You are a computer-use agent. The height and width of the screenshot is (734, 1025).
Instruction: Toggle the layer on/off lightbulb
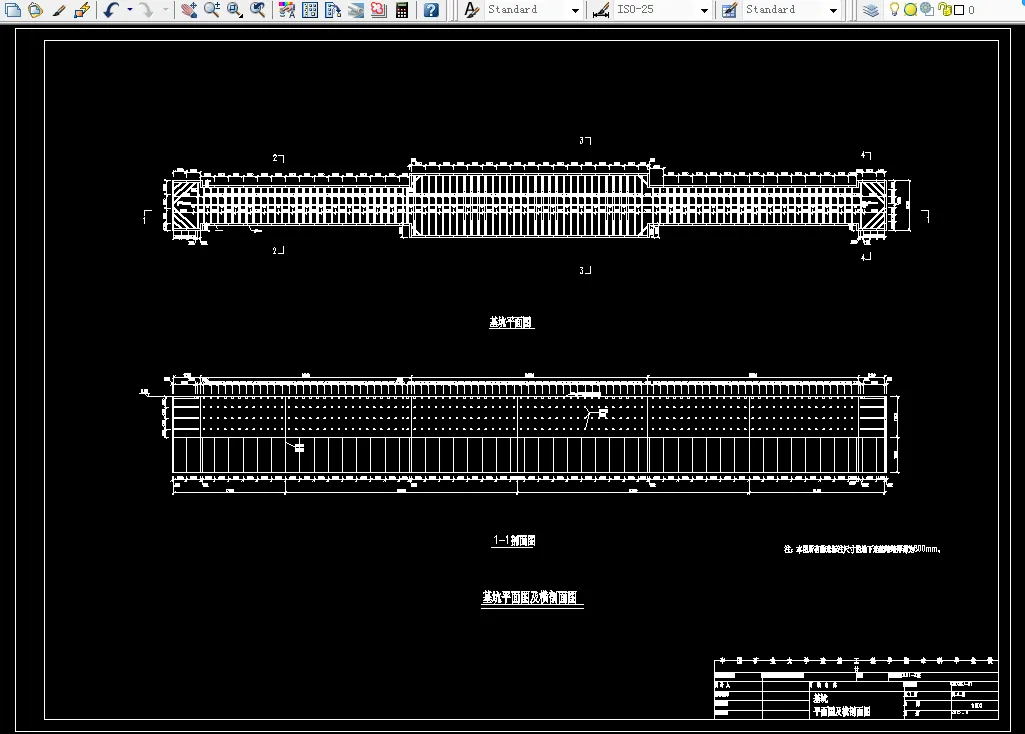pyautogui.click(x=894, y=9)
